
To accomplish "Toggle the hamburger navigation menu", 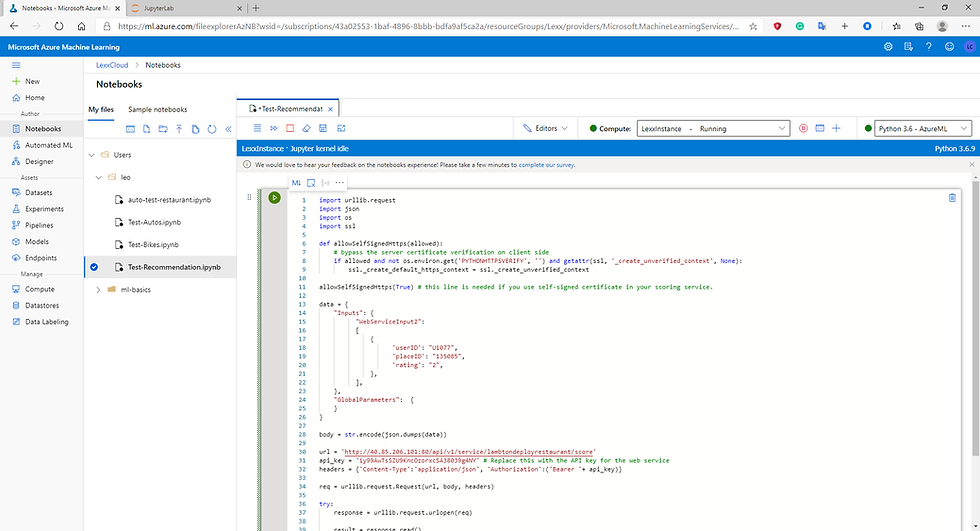I will [15, 65].
